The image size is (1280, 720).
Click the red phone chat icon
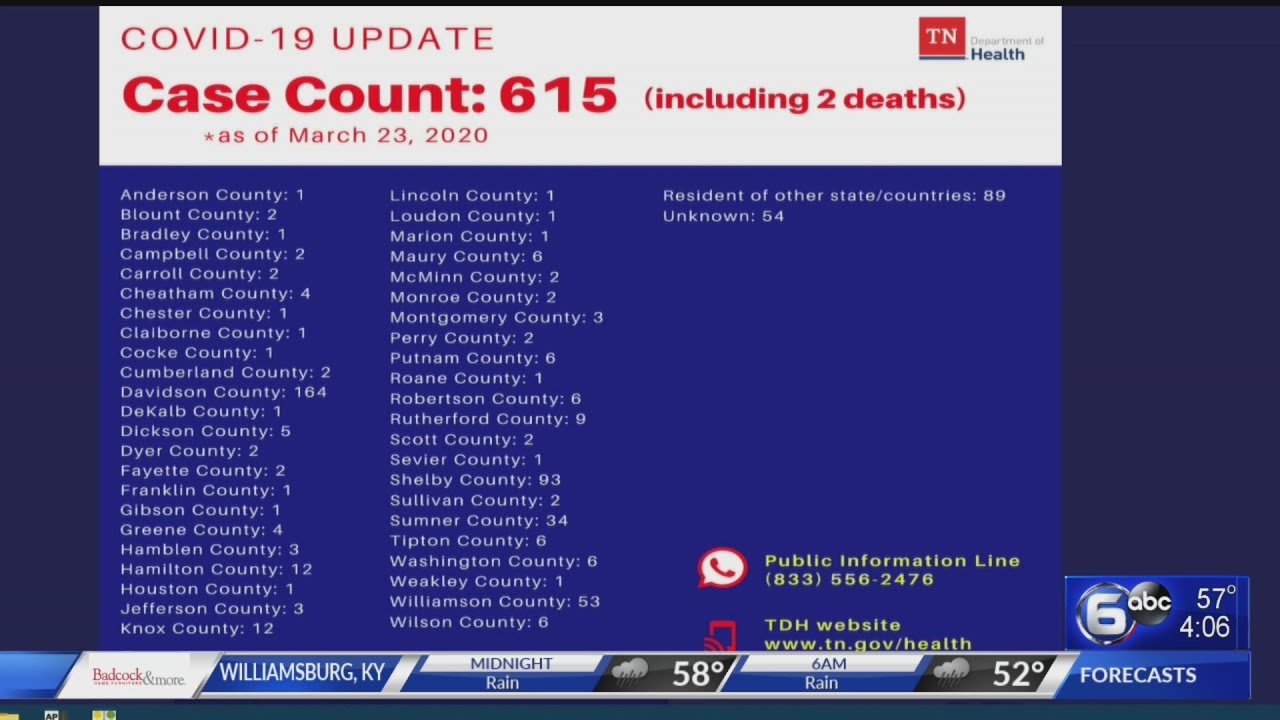pyautogui.click(x=722, y=568)
